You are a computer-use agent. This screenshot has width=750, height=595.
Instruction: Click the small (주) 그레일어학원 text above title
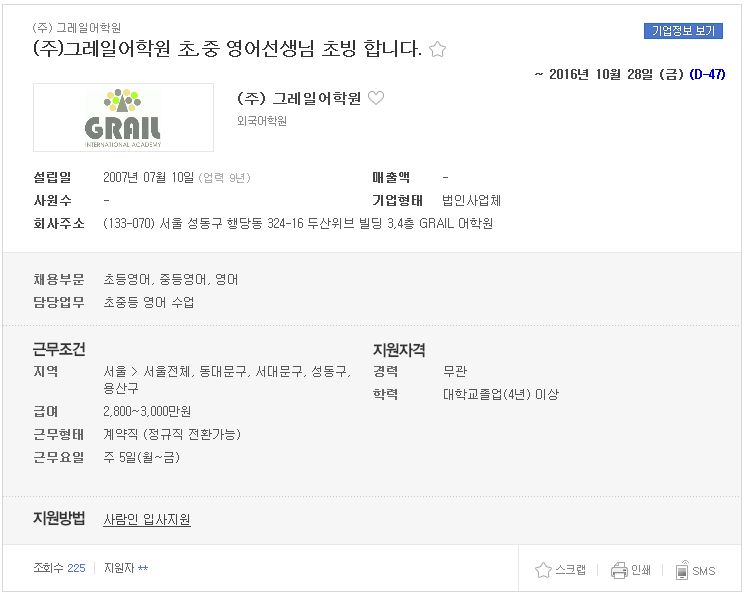coord(77,28)
